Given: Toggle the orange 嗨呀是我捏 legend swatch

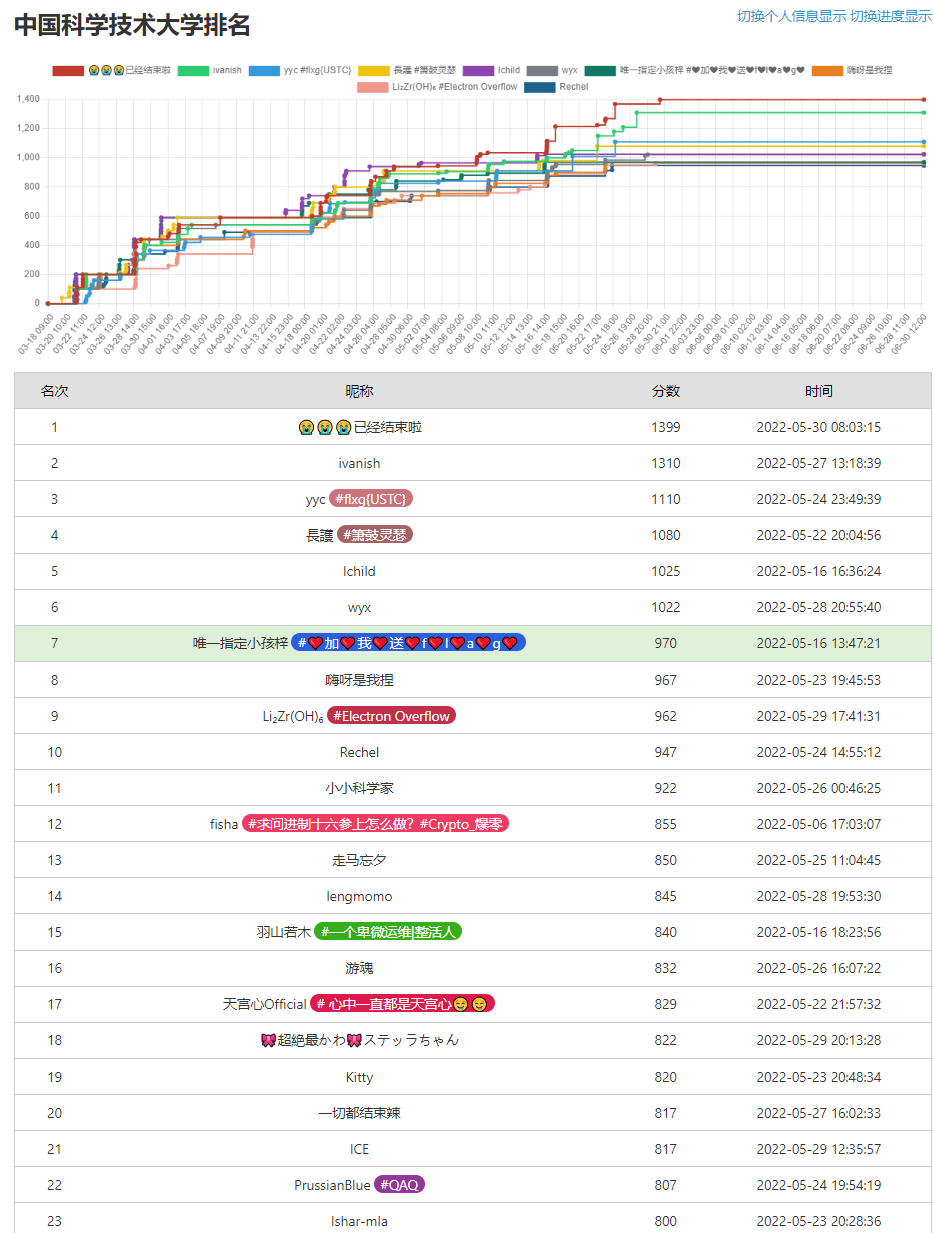Looking at the screenshot, I should tap(827, 71).
